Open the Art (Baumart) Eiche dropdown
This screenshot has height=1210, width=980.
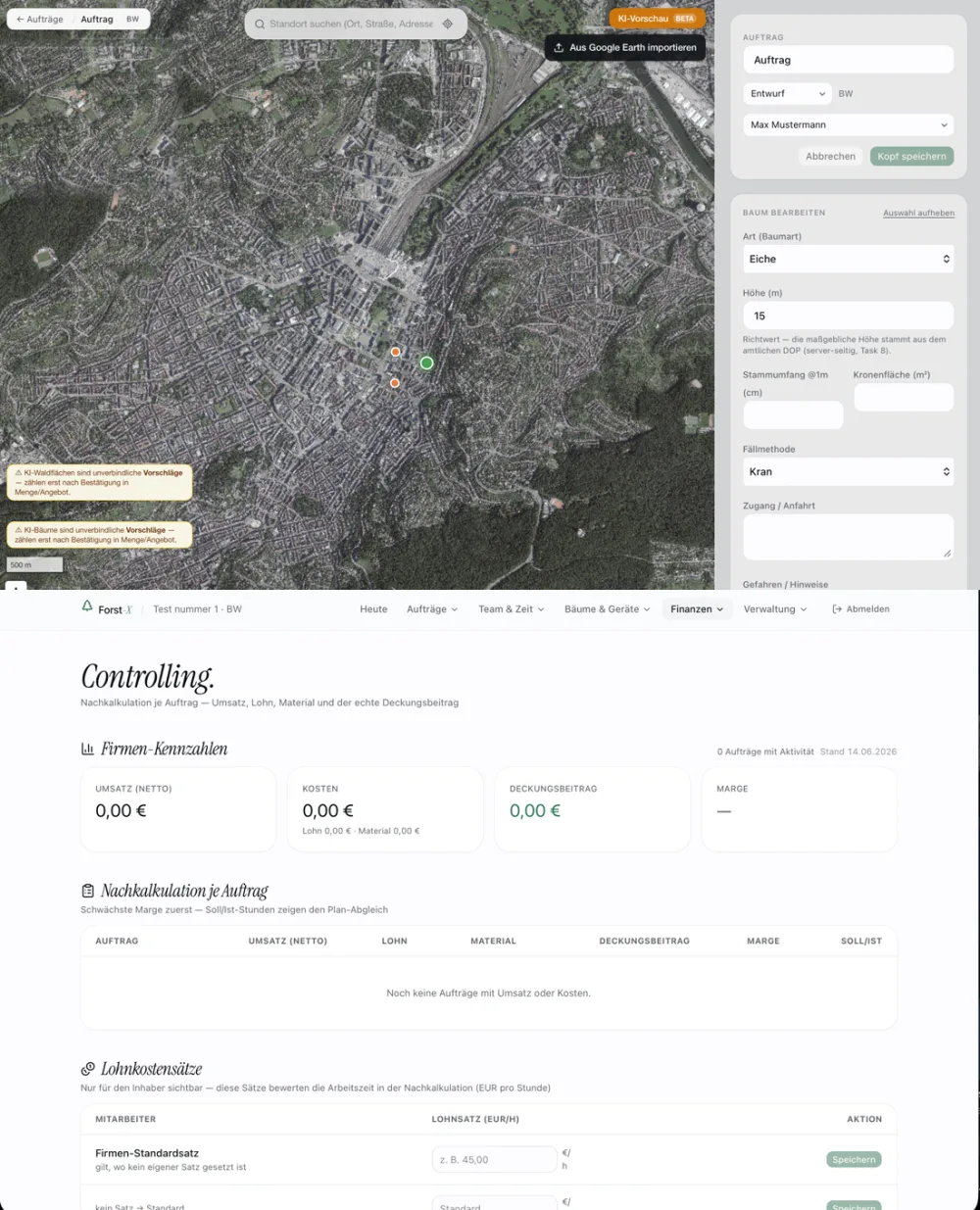pos(848,259)
